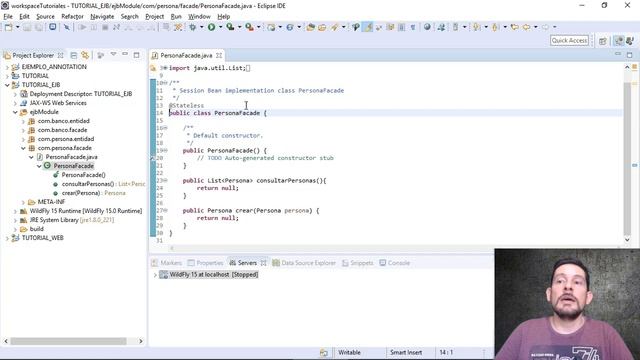Collapse the ejbModule folder
The width and height of the screenshot is (640, 360).
tap(15, 112)
